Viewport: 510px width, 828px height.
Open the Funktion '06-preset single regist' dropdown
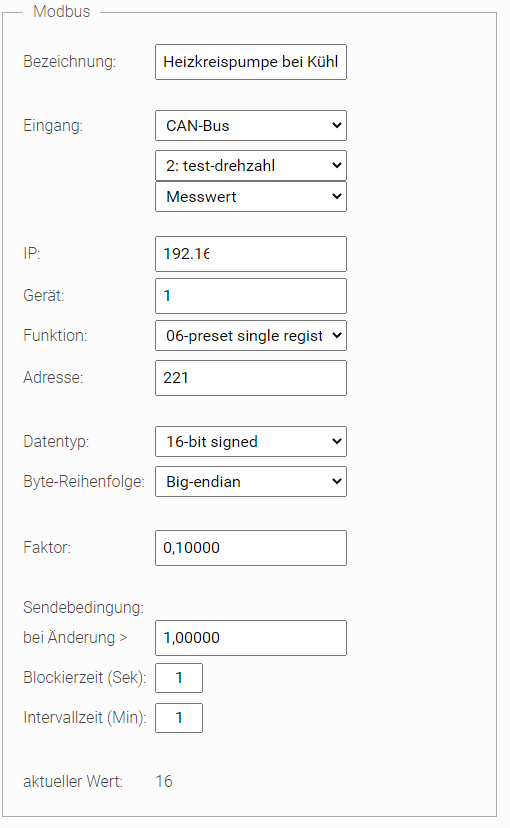click(251, 336)
